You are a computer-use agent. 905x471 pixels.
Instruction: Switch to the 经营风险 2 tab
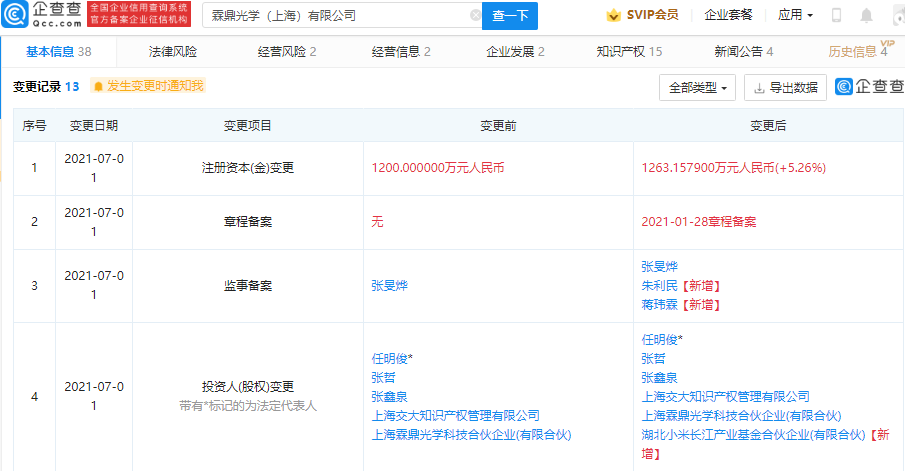click(x=287, y=52)
